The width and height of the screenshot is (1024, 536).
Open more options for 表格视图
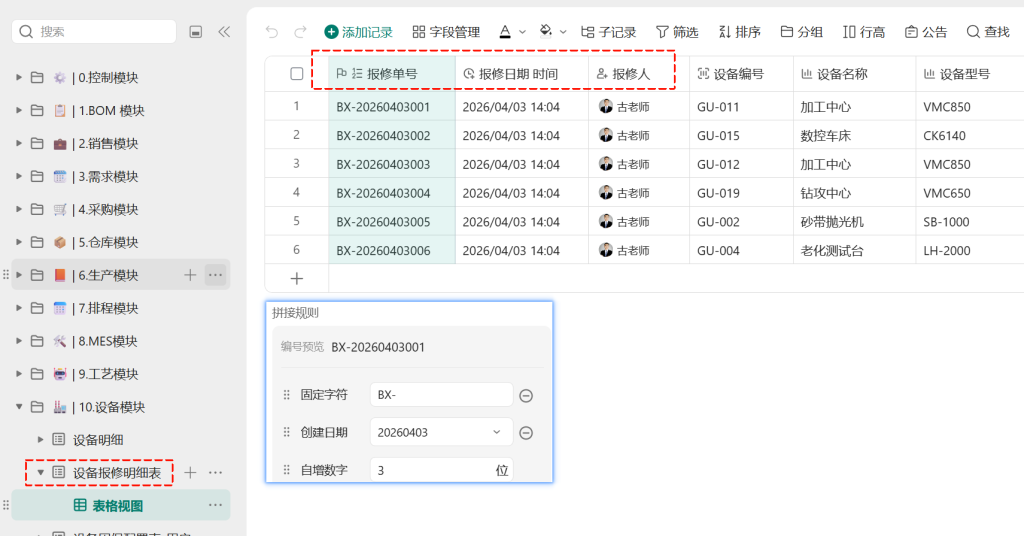coord(216,505)
